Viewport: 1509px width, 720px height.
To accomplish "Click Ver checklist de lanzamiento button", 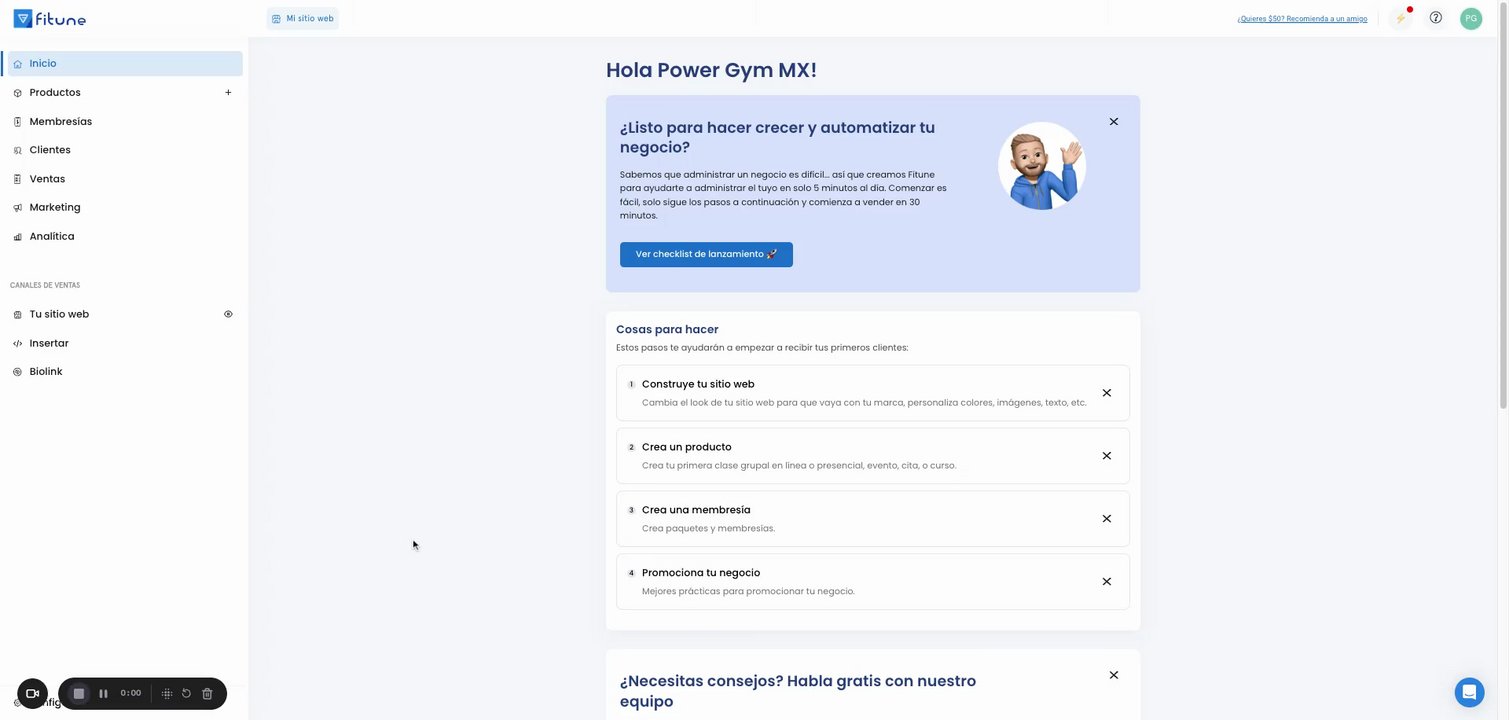I will pos(706,254).
